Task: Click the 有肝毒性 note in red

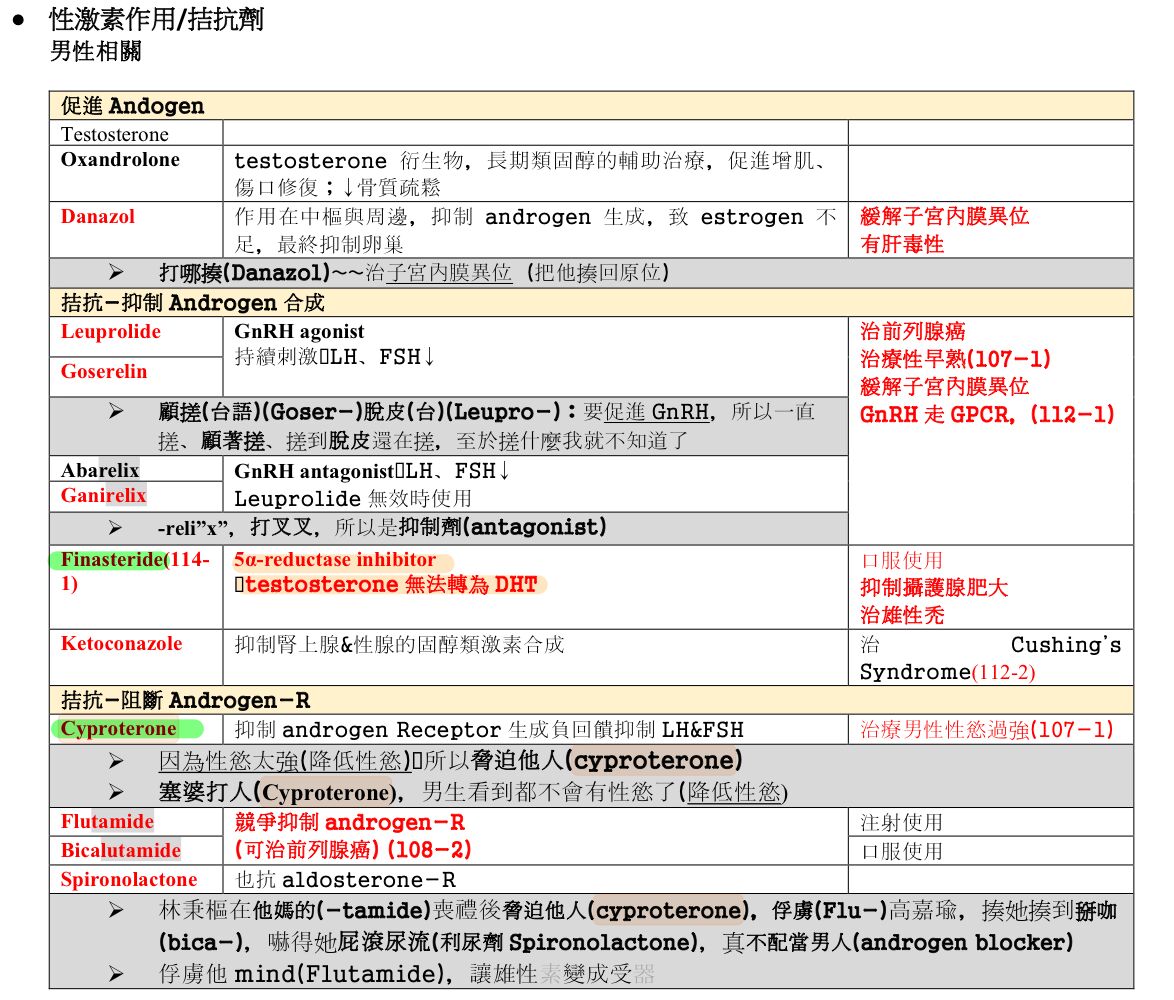Action: (x=902, y=244)
